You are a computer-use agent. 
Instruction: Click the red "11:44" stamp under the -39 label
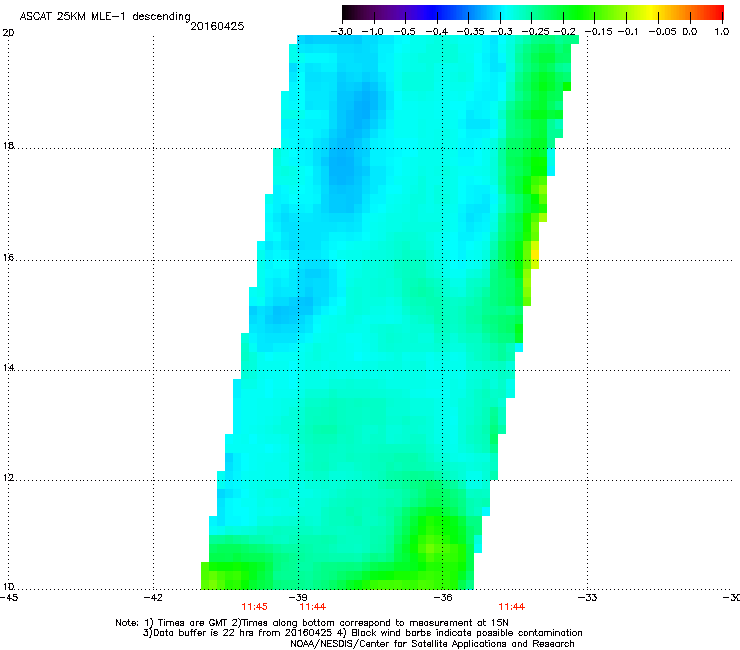click(313, 607)
